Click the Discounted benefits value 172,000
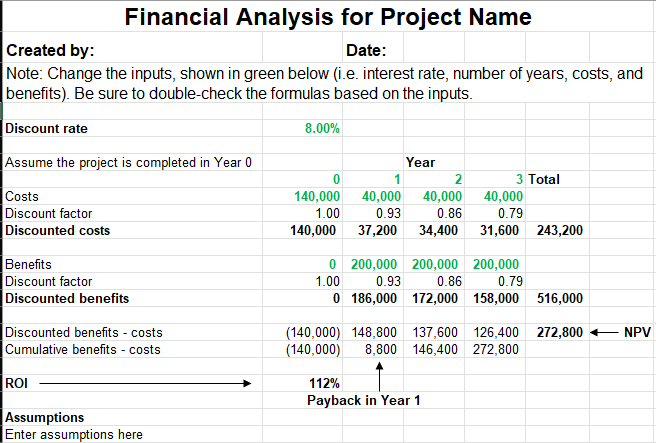The image size is (656, 443). tap(435, 299)
